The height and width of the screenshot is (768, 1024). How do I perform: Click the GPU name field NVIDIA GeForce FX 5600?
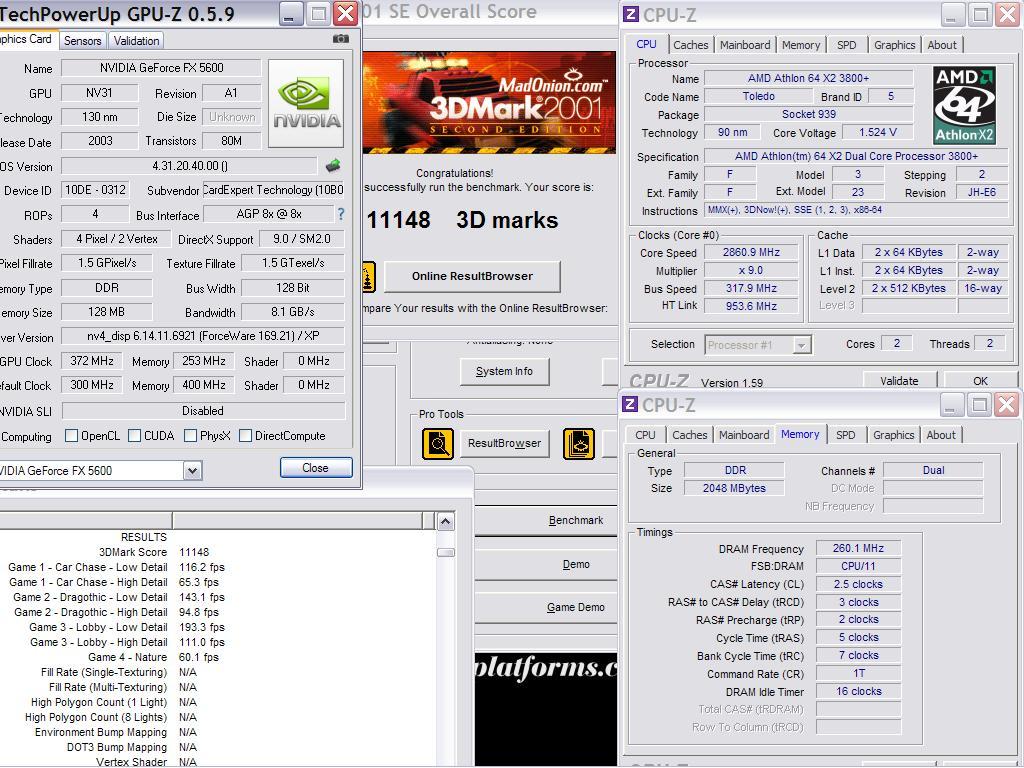pyautogui.click(x=161, y=68)
